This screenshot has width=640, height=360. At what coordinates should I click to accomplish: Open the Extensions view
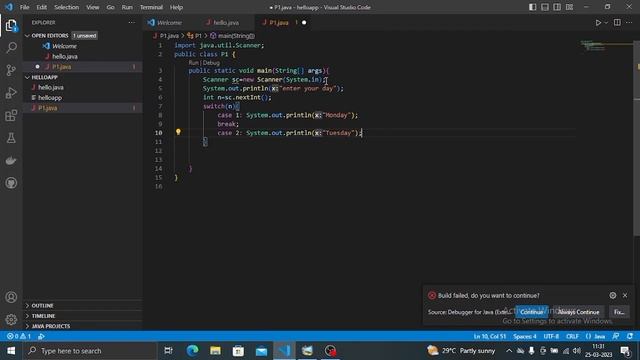(x=11, y=116)
